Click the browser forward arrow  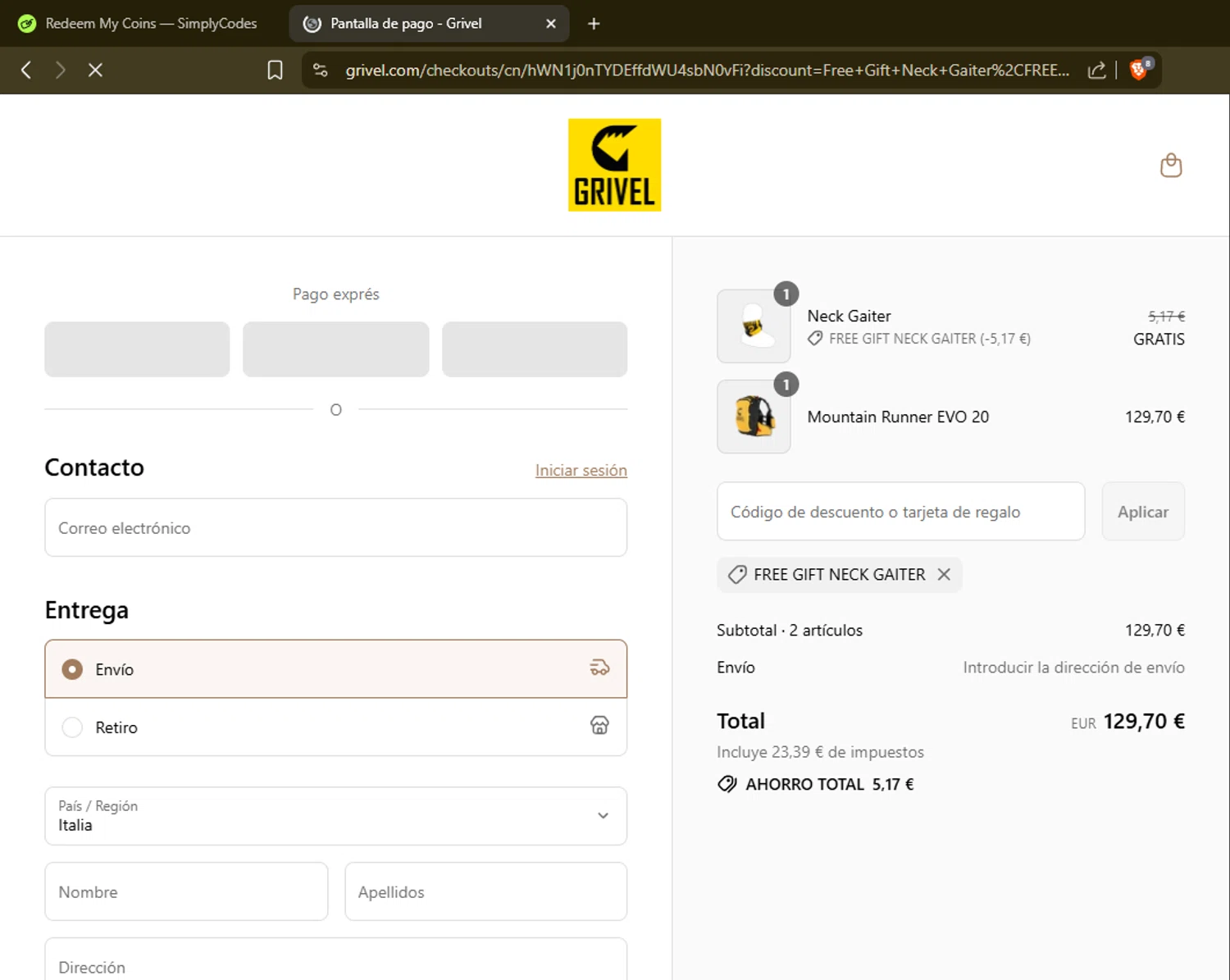(x=60, y=71)
